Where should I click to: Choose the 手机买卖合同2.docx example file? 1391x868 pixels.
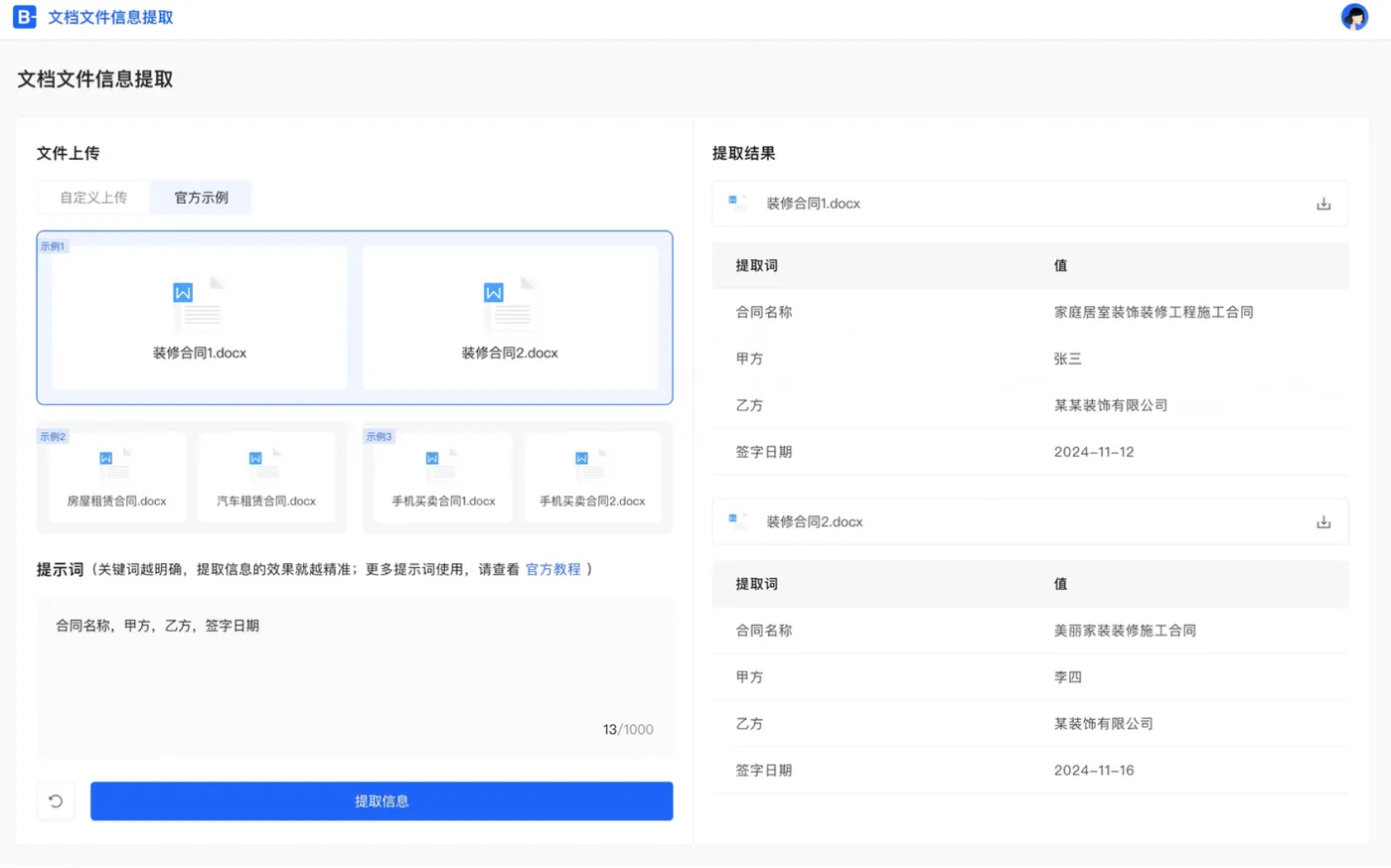(592, 477)
